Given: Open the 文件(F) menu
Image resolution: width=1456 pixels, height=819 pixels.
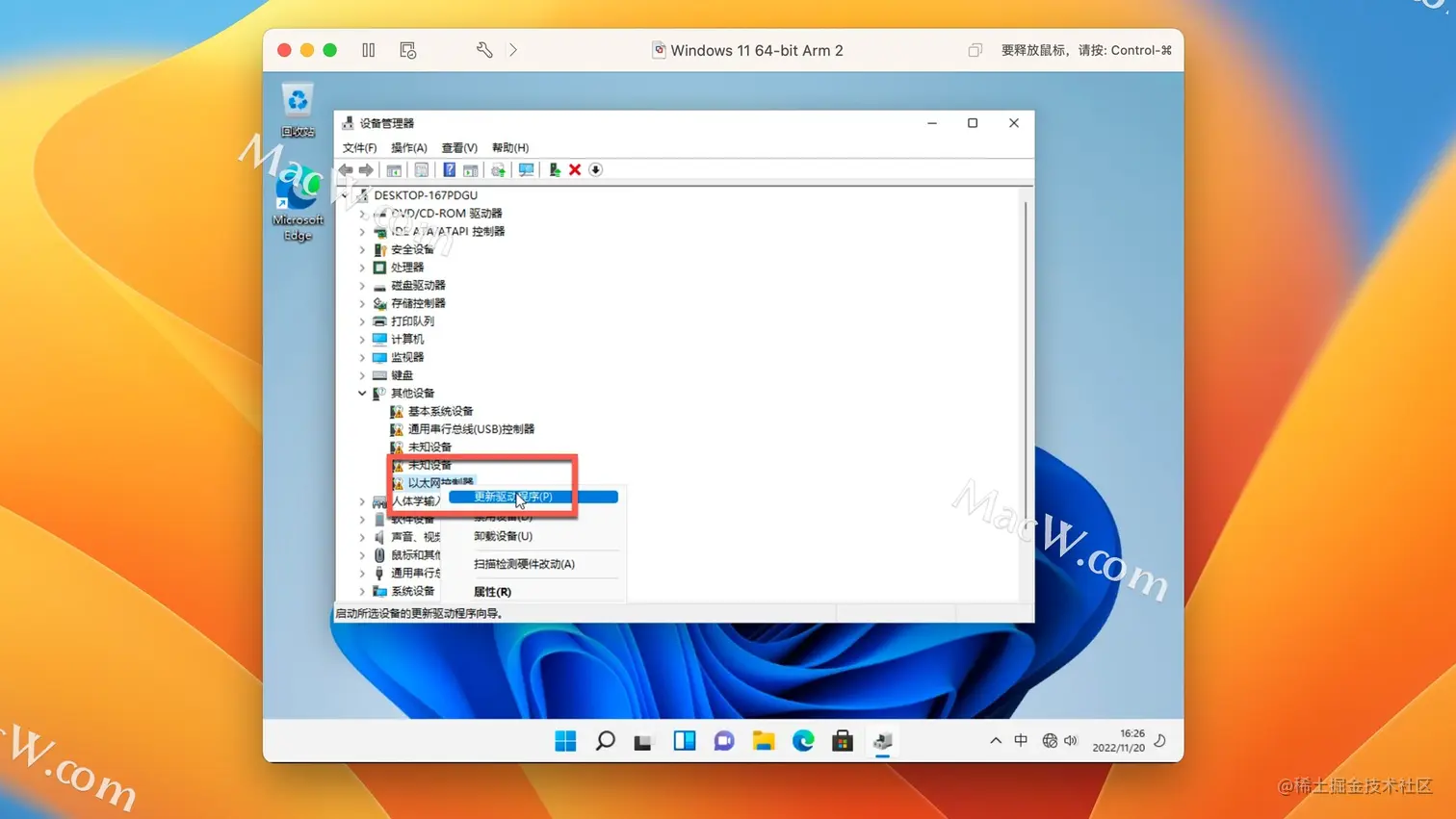Looking at the screenshot, I should pyautogui.click(x=359, y=148).
